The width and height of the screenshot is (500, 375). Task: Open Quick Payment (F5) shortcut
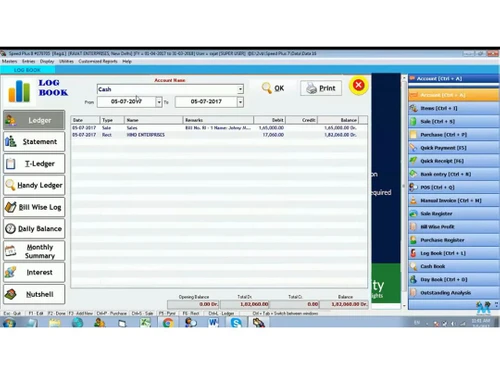click(454, 148)
